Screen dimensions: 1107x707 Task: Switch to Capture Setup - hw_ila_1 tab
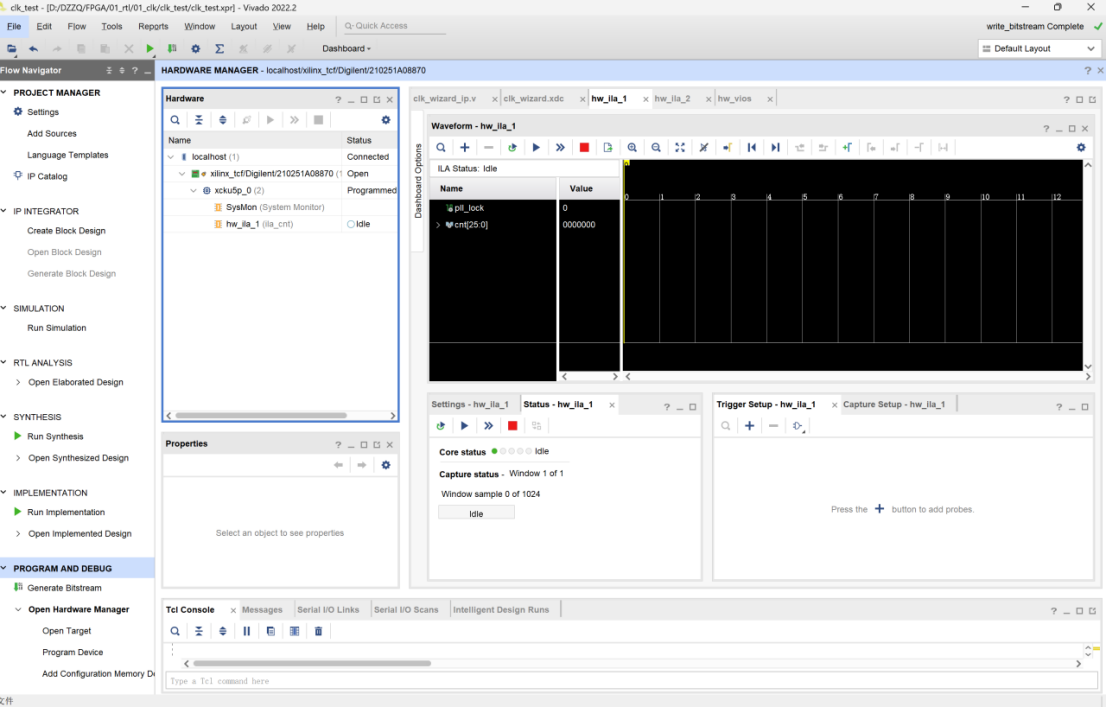894,405
